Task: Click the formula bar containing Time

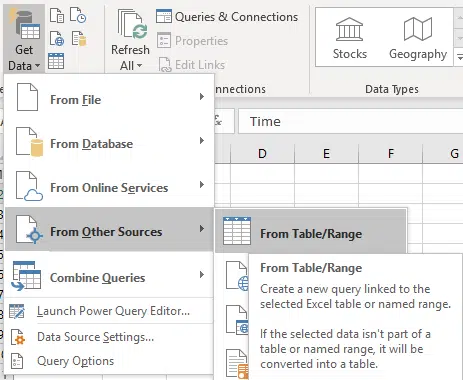Action: [x=350, y=121]
